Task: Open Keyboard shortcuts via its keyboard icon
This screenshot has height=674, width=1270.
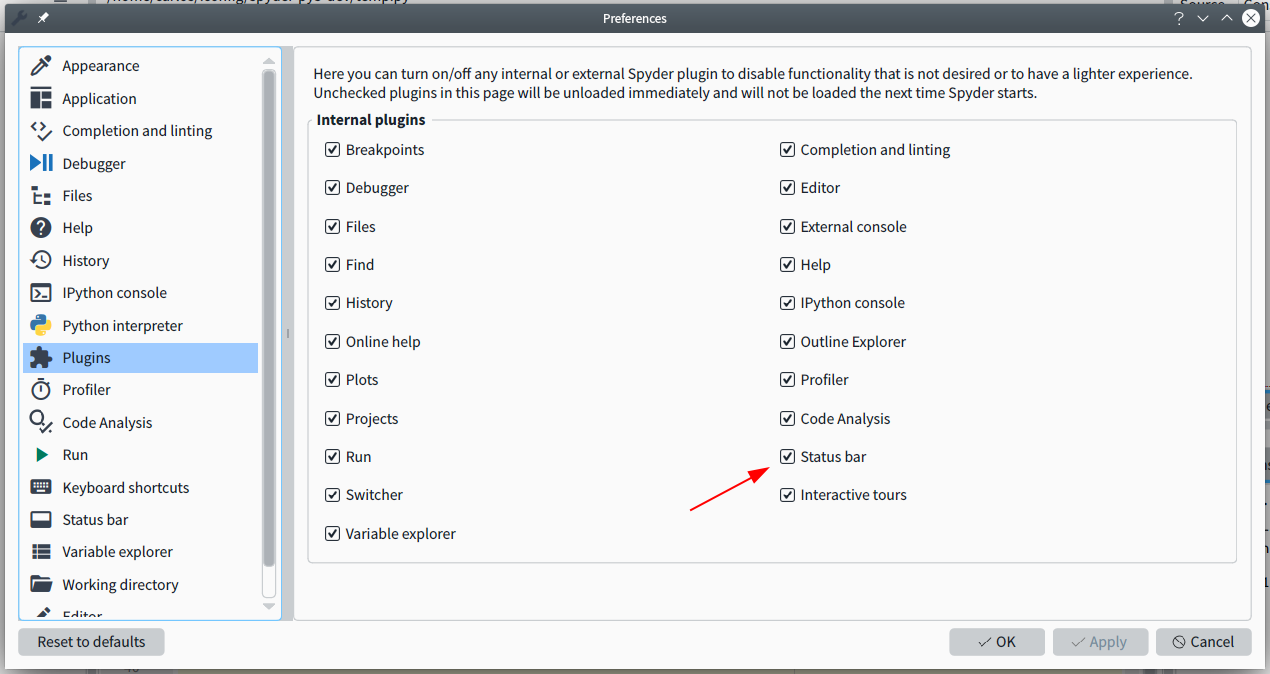Action: point(39,487)
